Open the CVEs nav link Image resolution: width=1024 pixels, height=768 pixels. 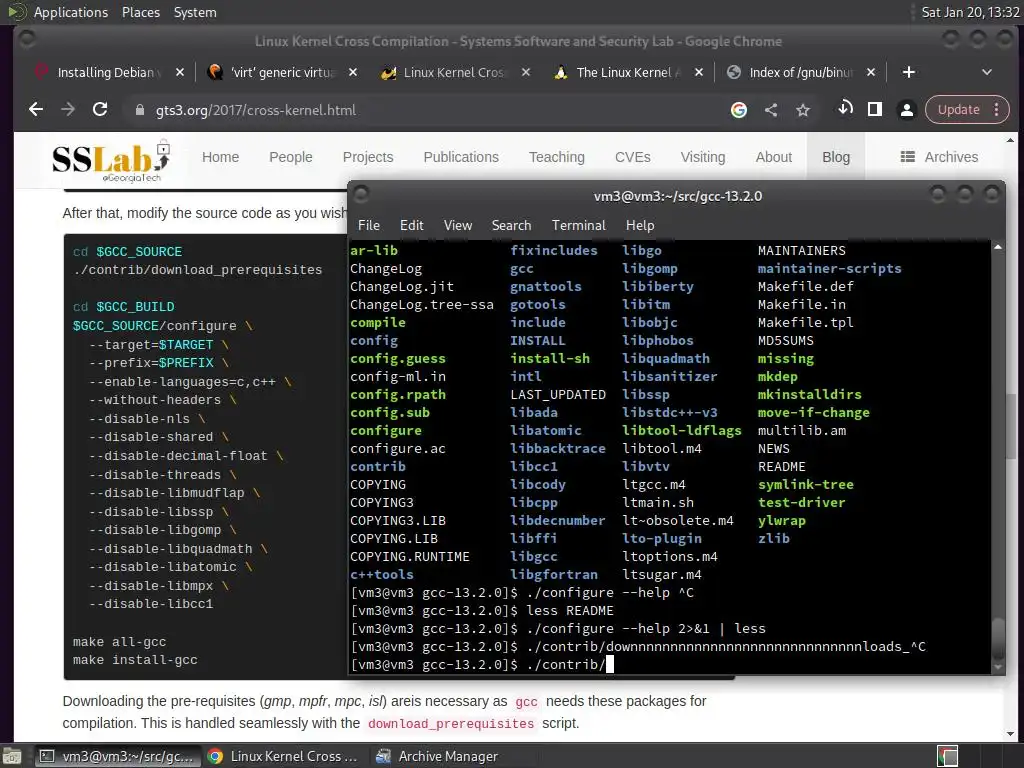pos(632,157)
